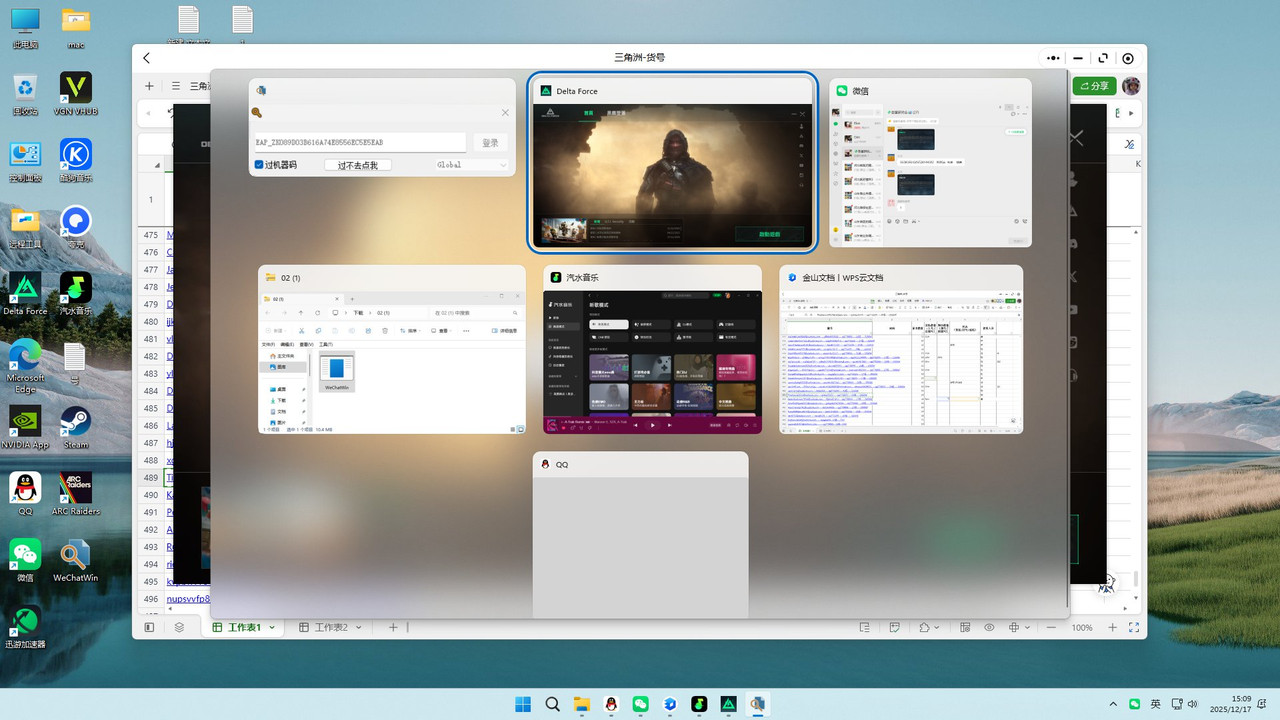Go back in the 三角洲-货号 window

coord(147,58)
